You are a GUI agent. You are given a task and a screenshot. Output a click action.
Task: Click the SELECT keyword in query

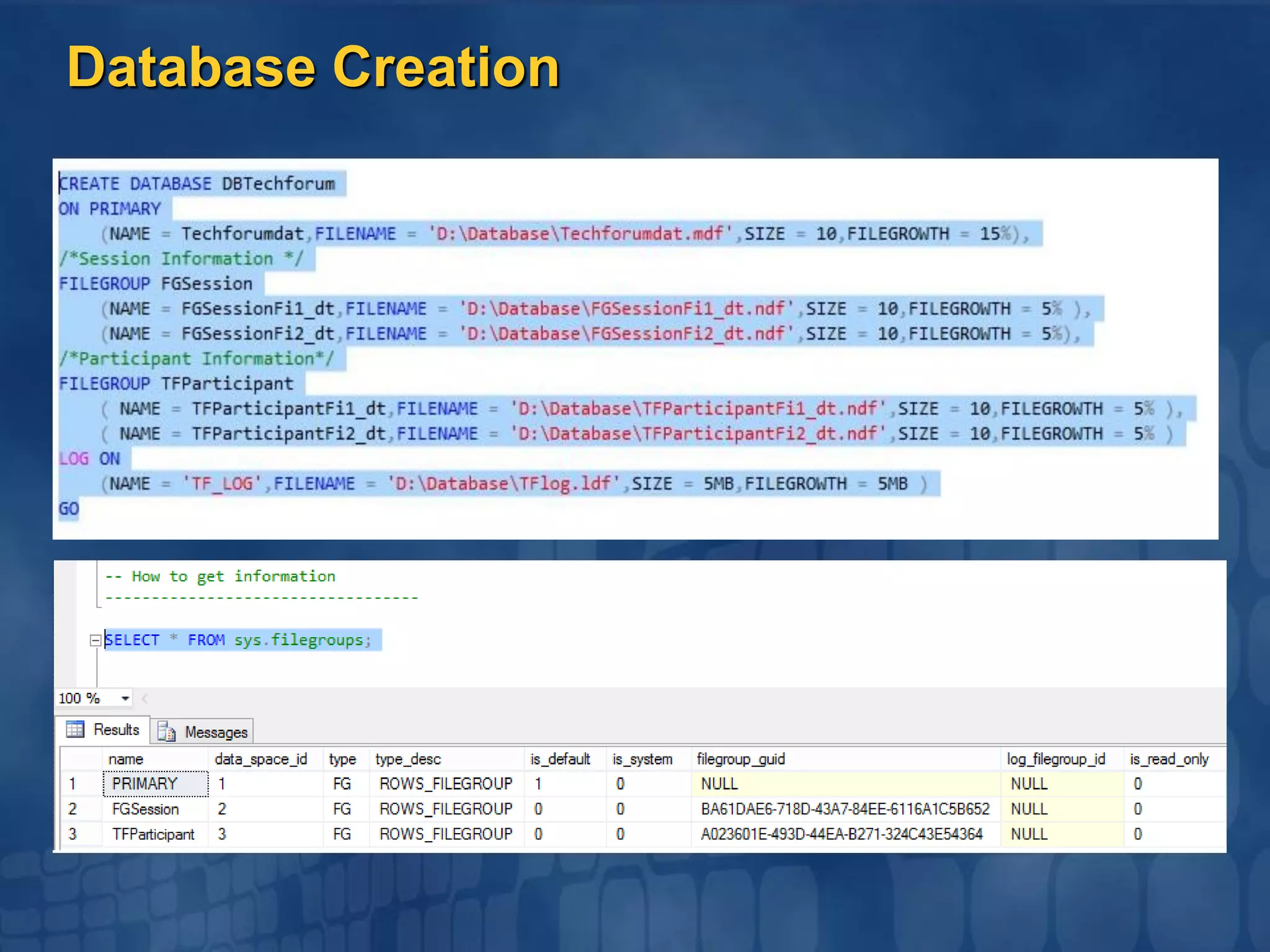click(131, 640)
